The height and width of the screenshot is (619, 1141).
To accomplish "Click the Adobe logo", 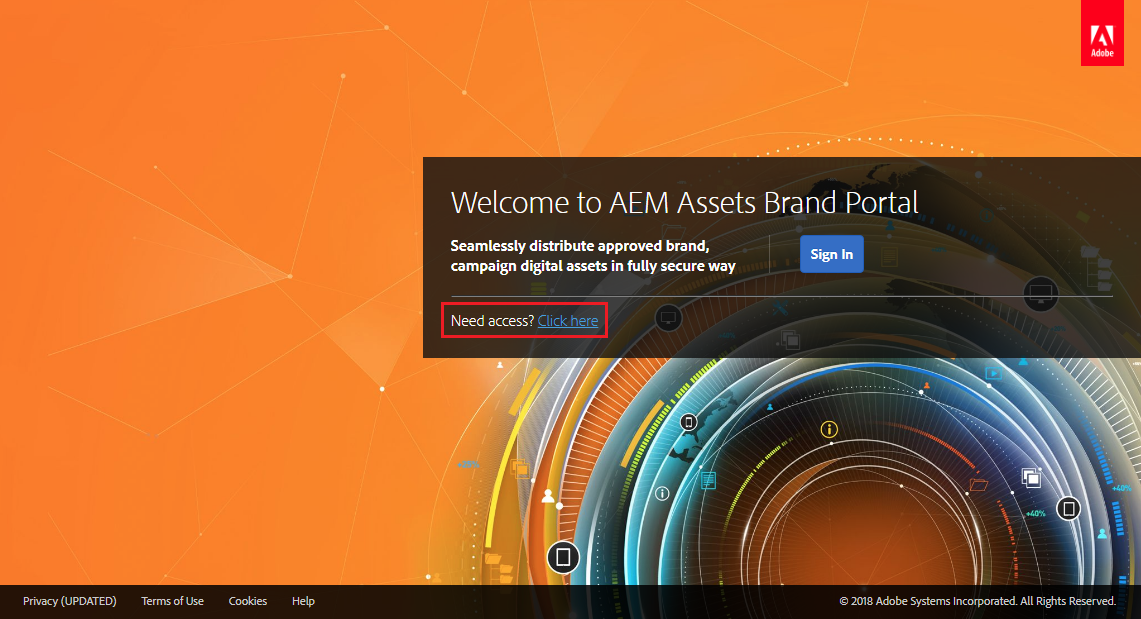I will [x=1102, y=33].
